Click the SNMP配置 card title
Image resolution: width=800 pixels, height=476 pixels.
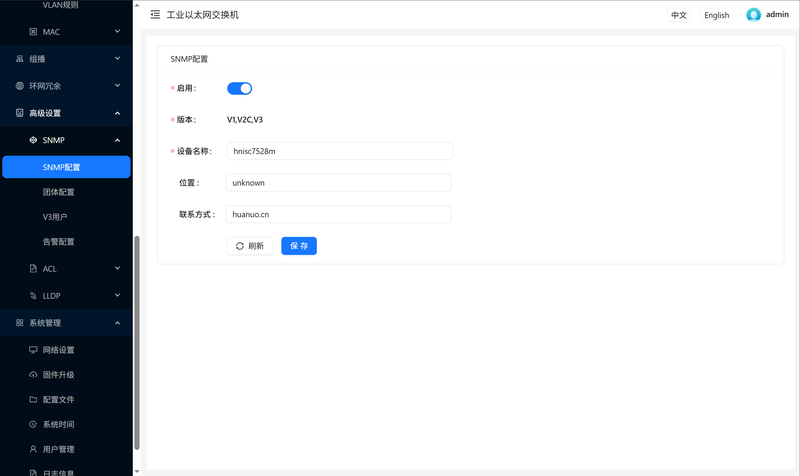click(189, 59)
